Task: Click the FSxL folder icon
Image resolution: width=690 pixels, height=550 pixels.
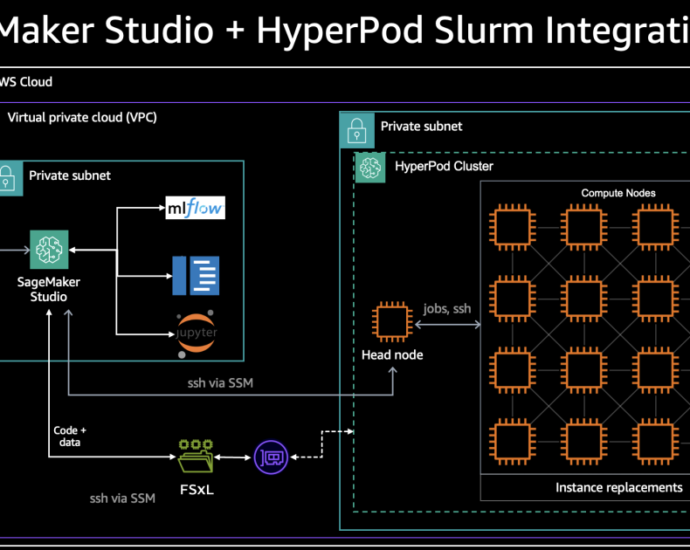Action: (196, 456)
